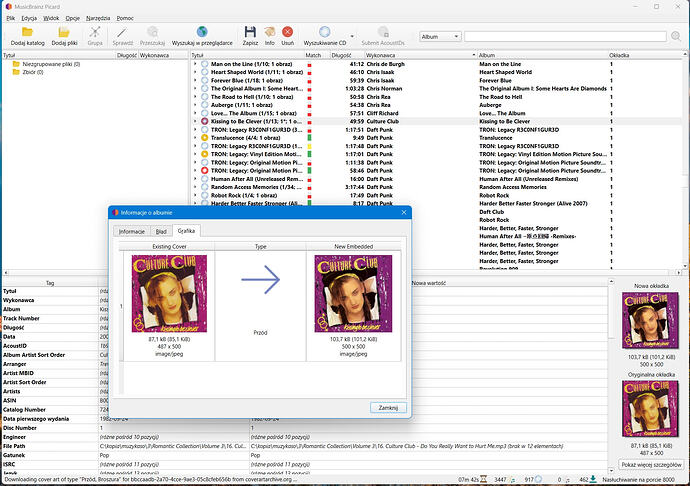Click the red Usuń remove icon

tap(287, 32)
